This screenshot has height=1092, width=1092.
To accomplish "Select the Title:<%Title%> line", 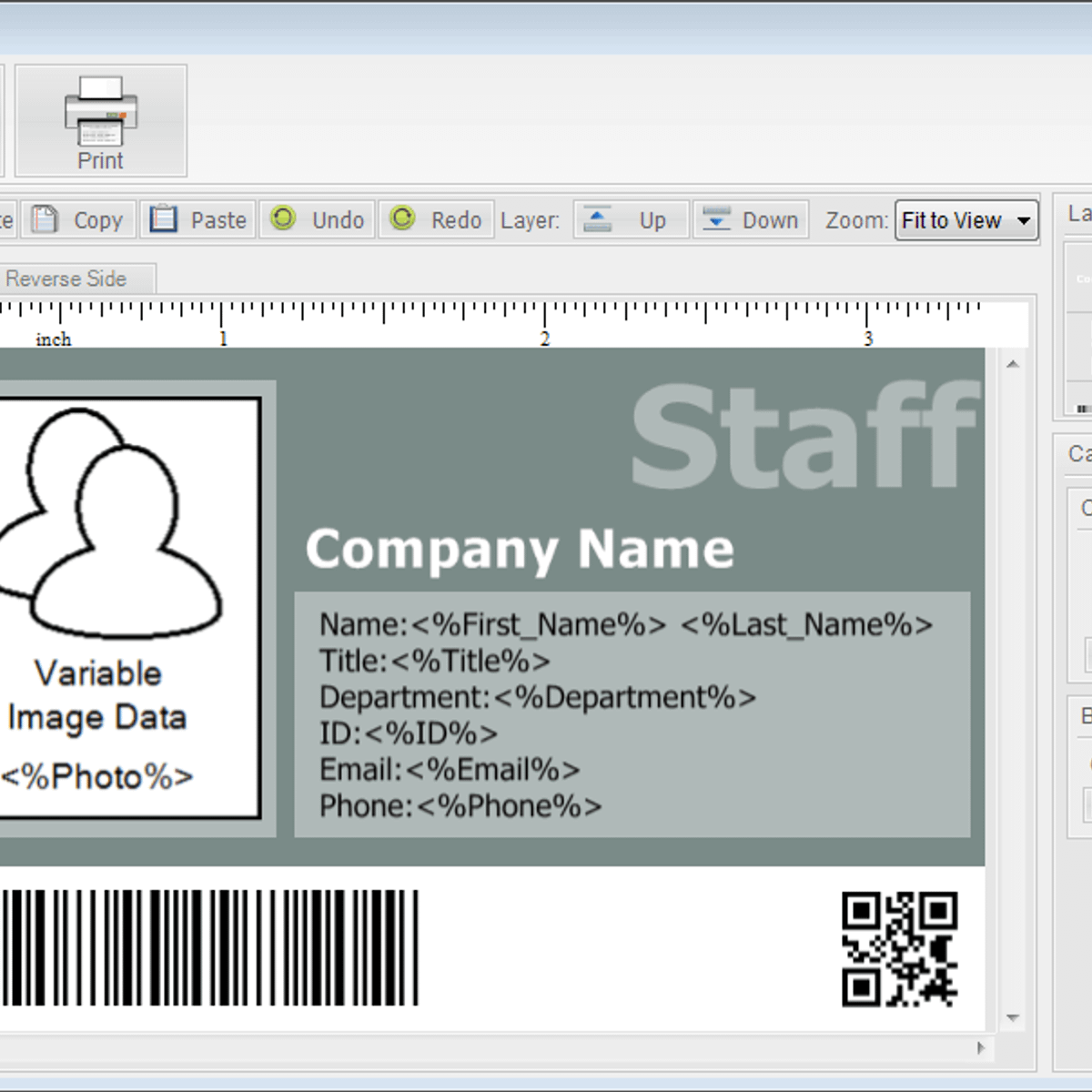I will pos(435,662).
